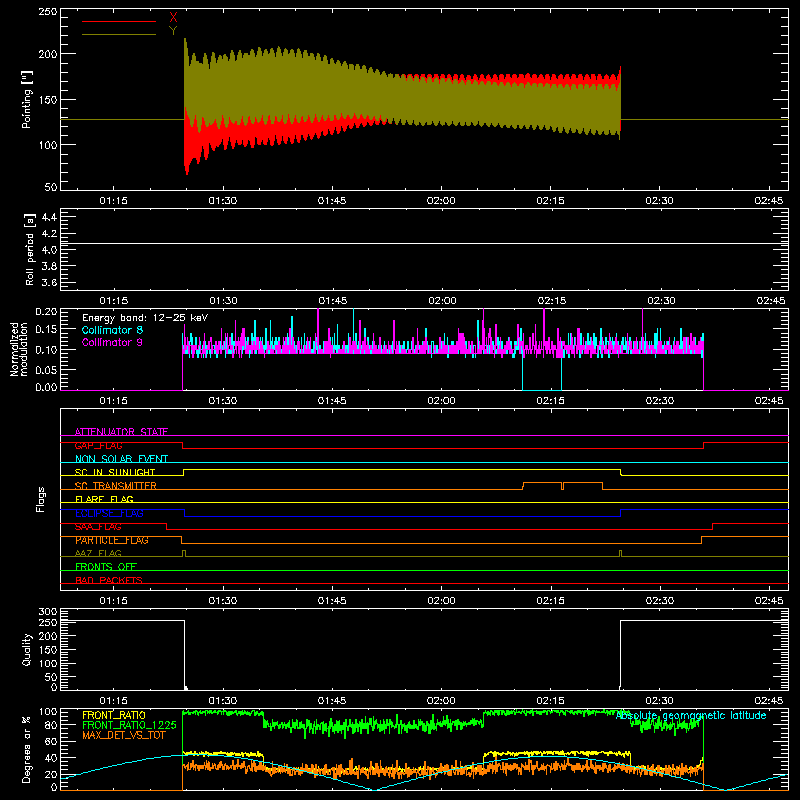Click the 250 tick on the Pointing axis
Viewport: 800px width, 800px height.
tap(48, 11)
